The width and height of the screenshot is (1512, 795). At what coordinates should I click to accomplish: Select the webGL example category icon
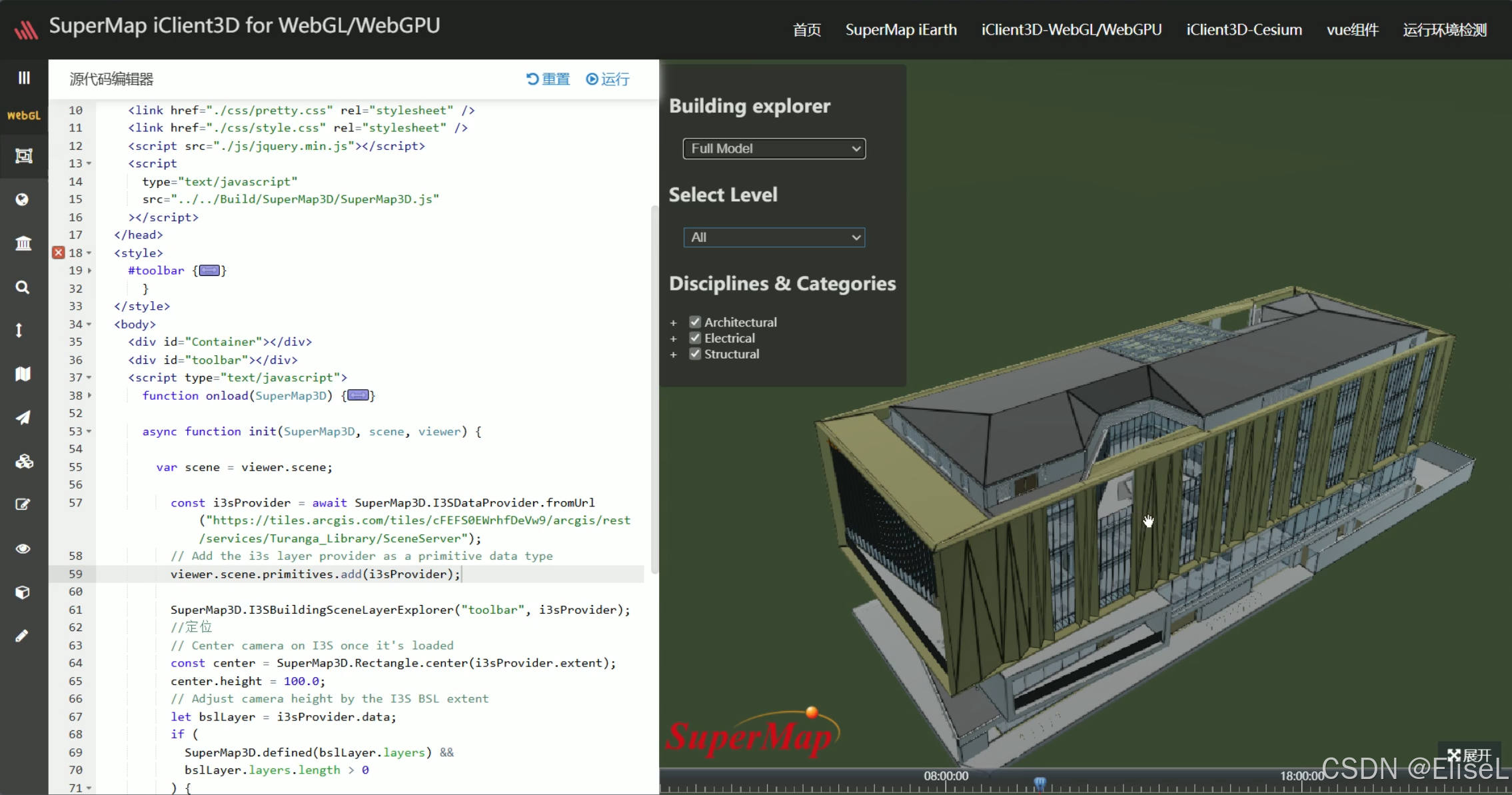(23, 115)
